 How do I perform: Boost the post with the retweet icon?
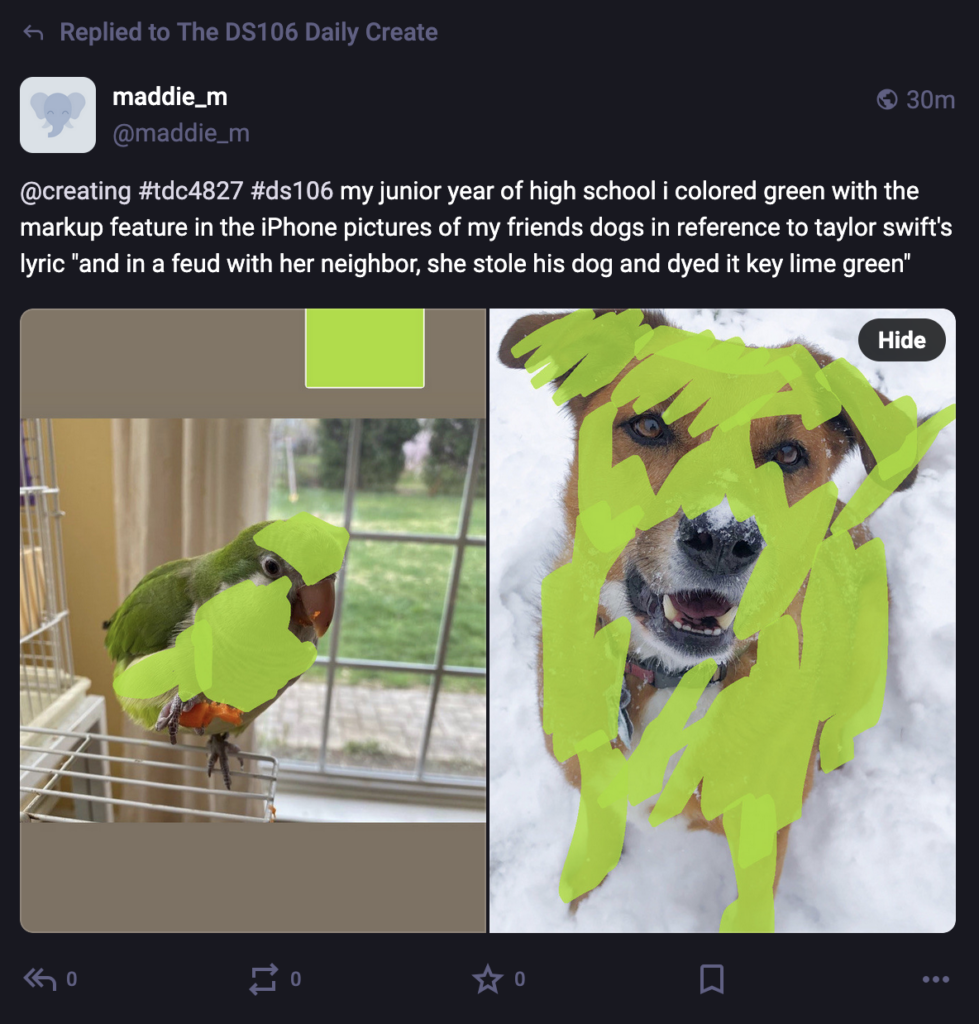263,979
